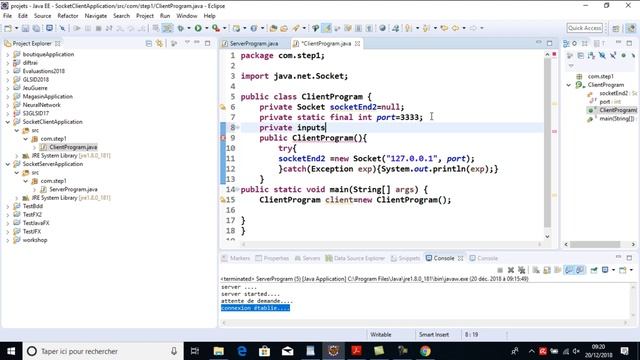
Task: Switch to the ServerProgram.java editor tab
Action: coord(250,43)
